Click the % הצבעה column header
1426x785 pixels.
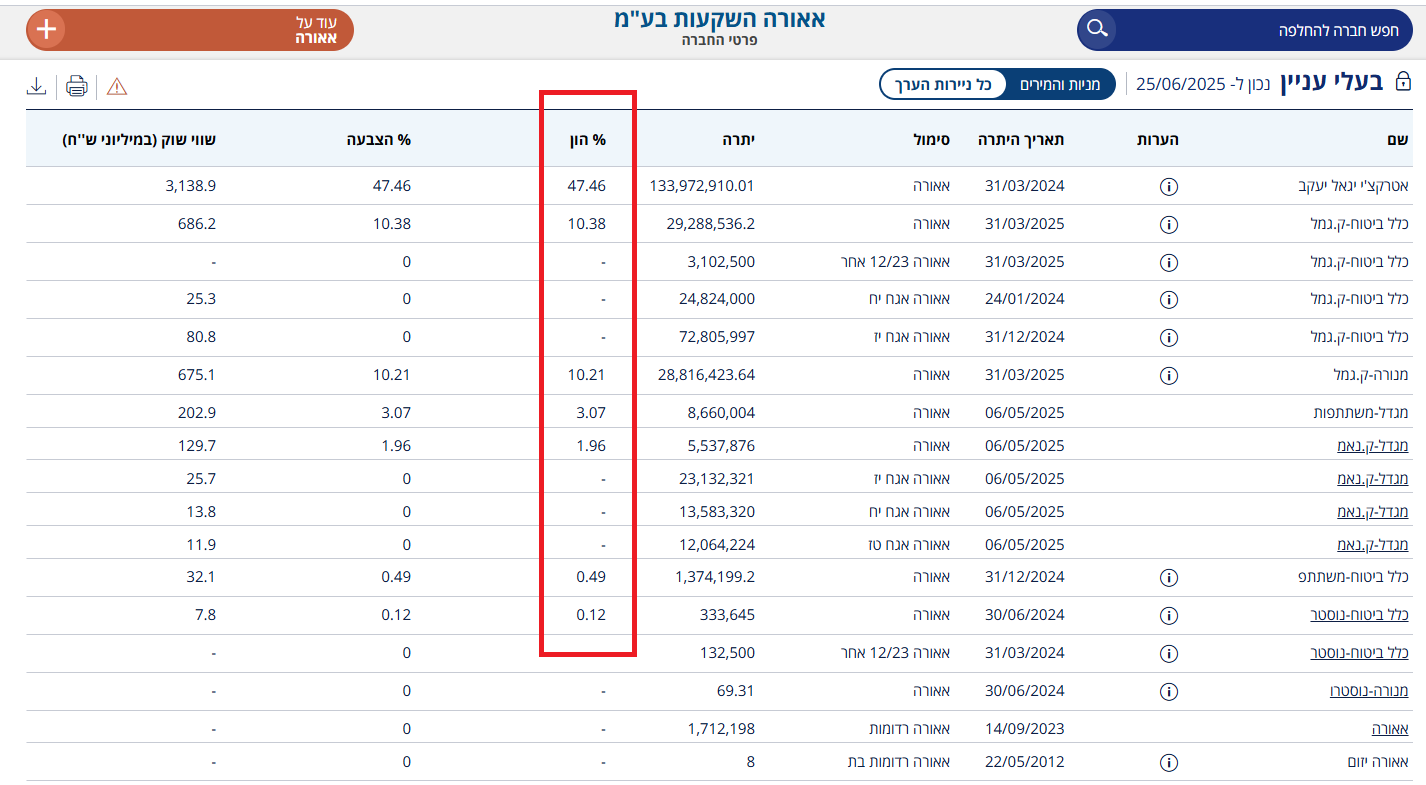(377, 140)
